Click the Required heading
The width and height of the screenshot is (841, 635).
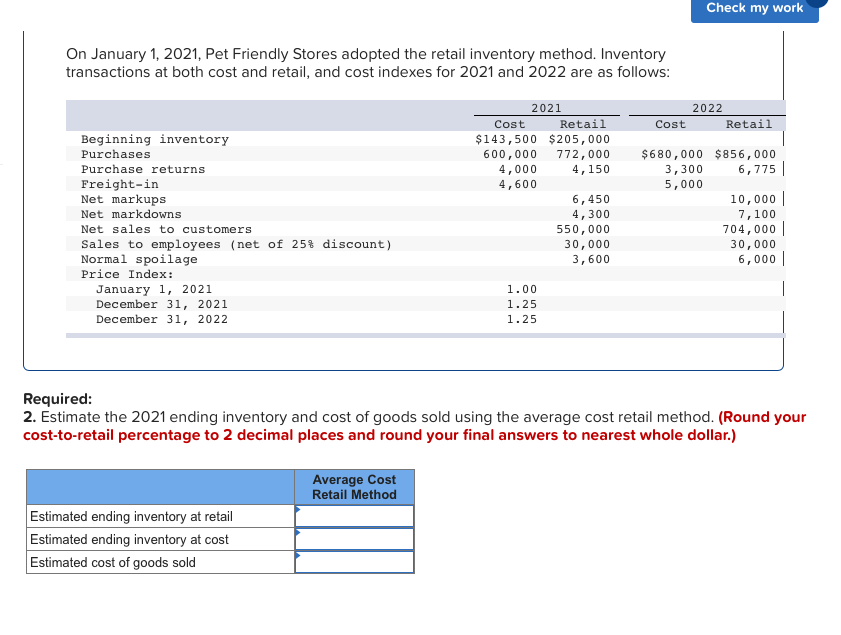point(57,399)
